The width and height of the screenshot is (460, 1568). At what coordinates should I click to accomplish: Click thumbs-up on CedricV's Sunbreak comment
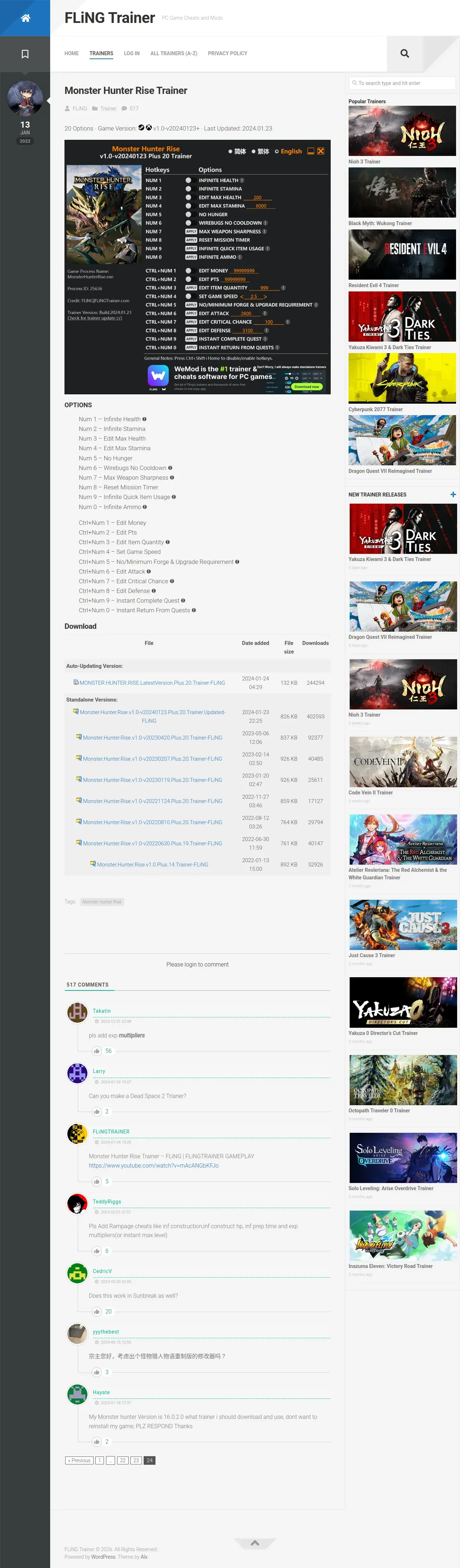97,1311
